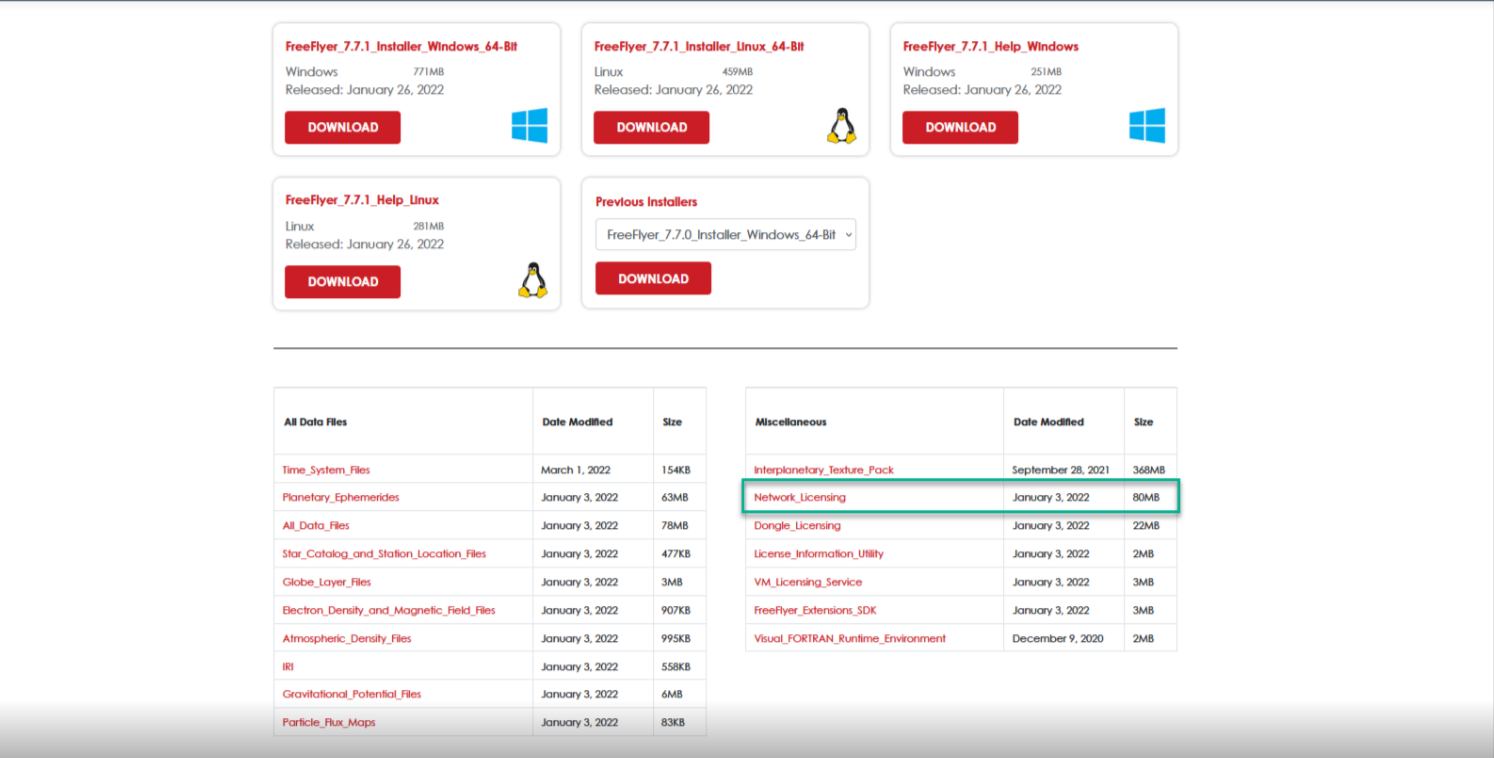
Task: Download FreeFlyer 7.7.1 Windows 64-Bit installer
Action: pos(343,127)
